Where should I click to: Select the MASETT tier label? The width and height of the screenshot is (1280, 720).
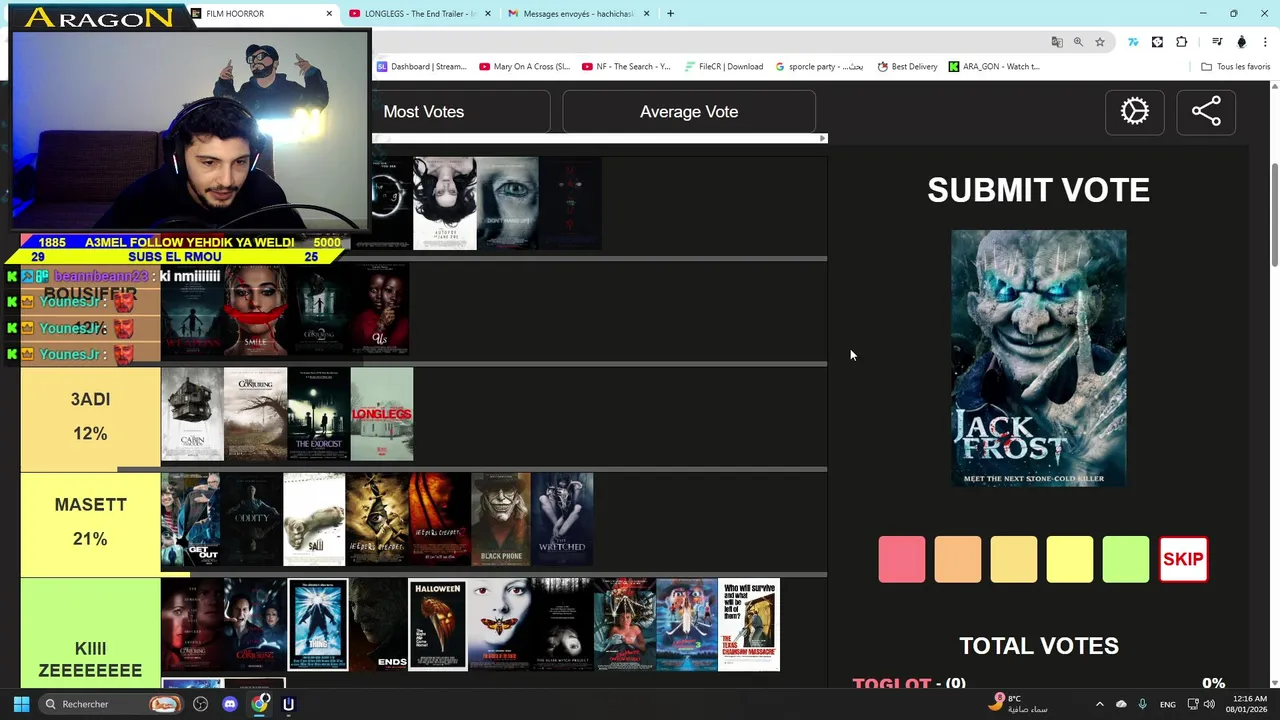pyautogui.click(x=90, y=522)
